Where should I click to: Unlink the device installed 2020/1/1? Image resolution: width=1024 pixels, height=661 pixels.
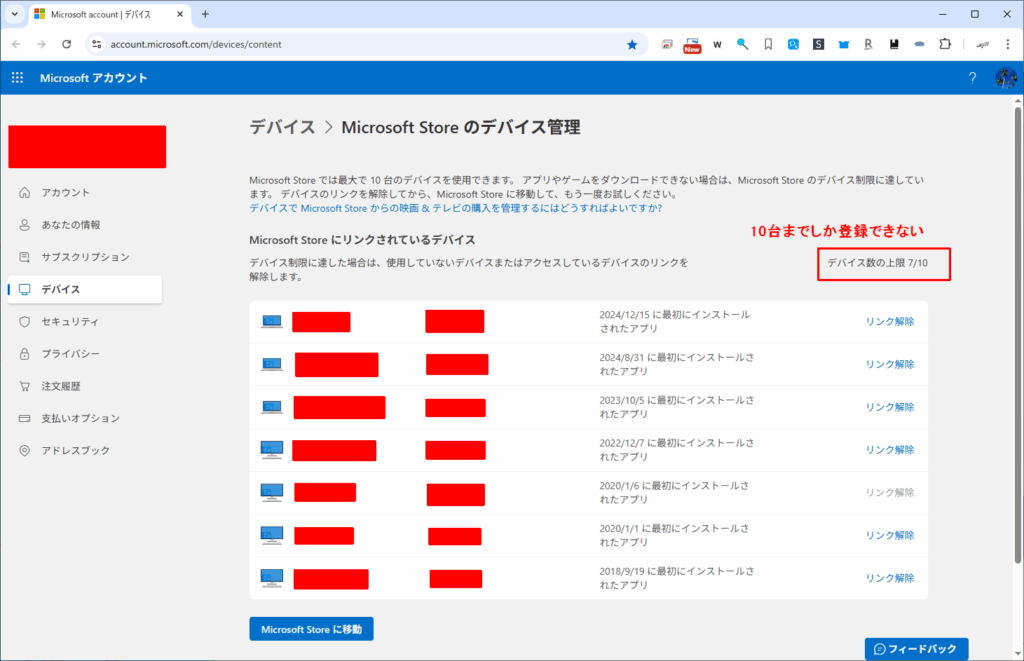click(889, 535)
